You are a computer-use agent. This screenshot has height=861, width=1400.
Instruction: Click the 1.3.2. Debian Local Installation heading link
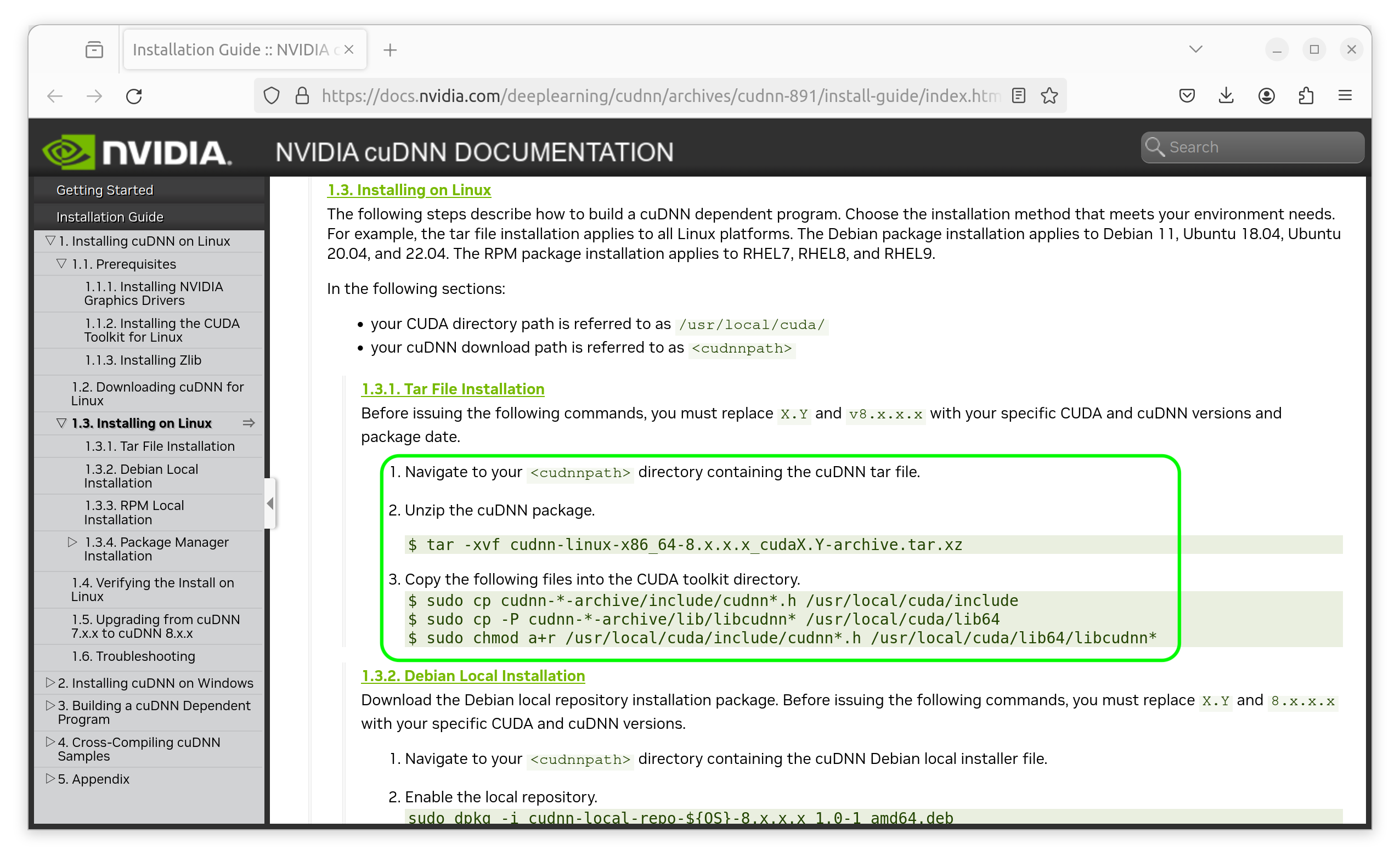473,676
